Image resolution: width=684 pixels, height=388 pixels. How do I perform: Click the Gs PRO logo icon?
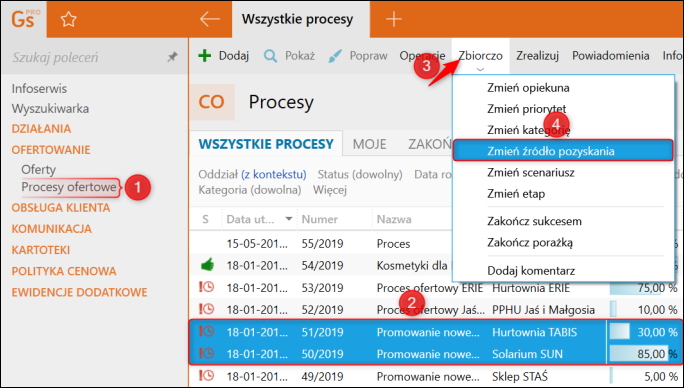[25, 19]
